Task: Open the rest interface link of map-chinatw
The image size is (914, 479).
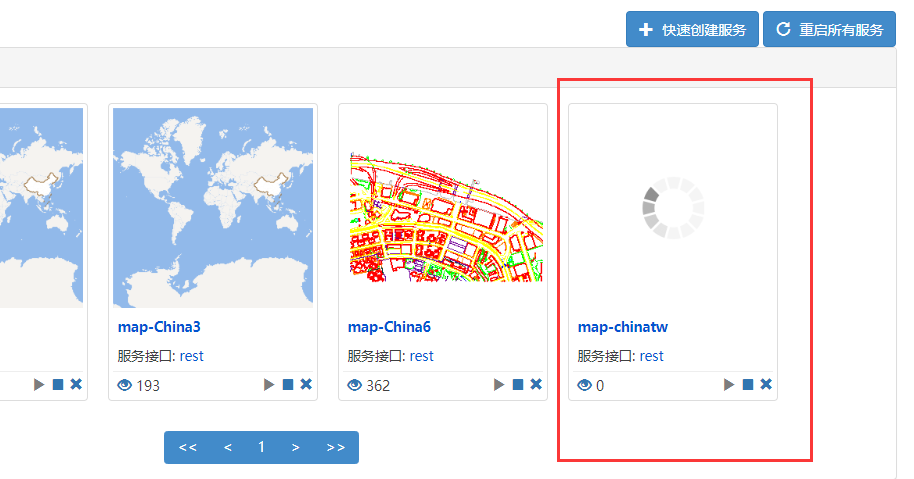Action: (x=652, y=356)
